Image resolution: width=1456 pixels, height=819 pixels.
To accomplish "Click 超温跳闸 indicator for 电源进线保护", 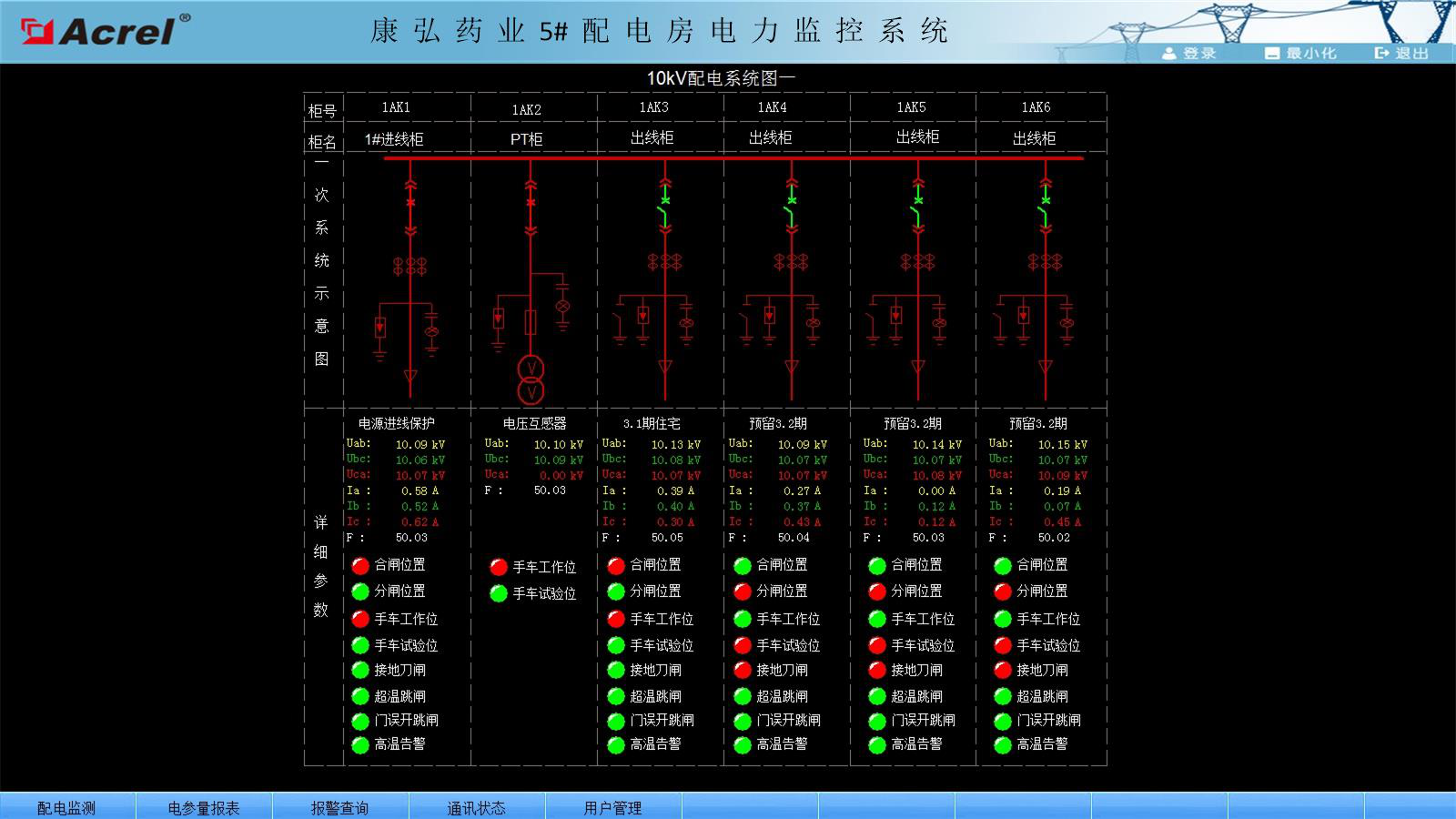I will [360, 696].
